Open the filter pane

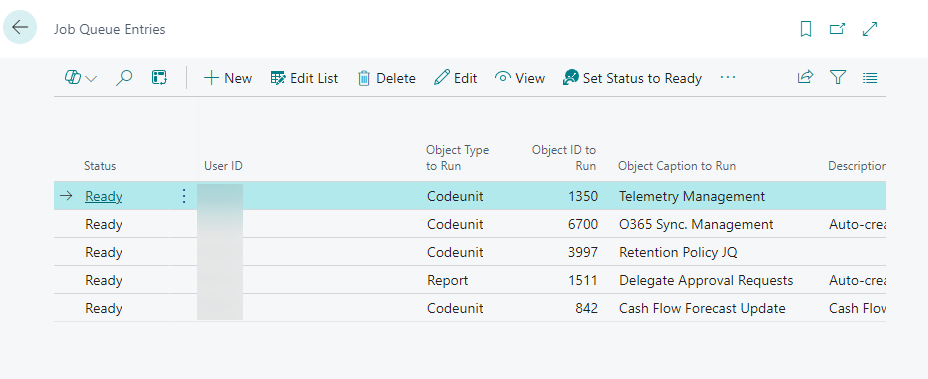(x=837, y=77)
